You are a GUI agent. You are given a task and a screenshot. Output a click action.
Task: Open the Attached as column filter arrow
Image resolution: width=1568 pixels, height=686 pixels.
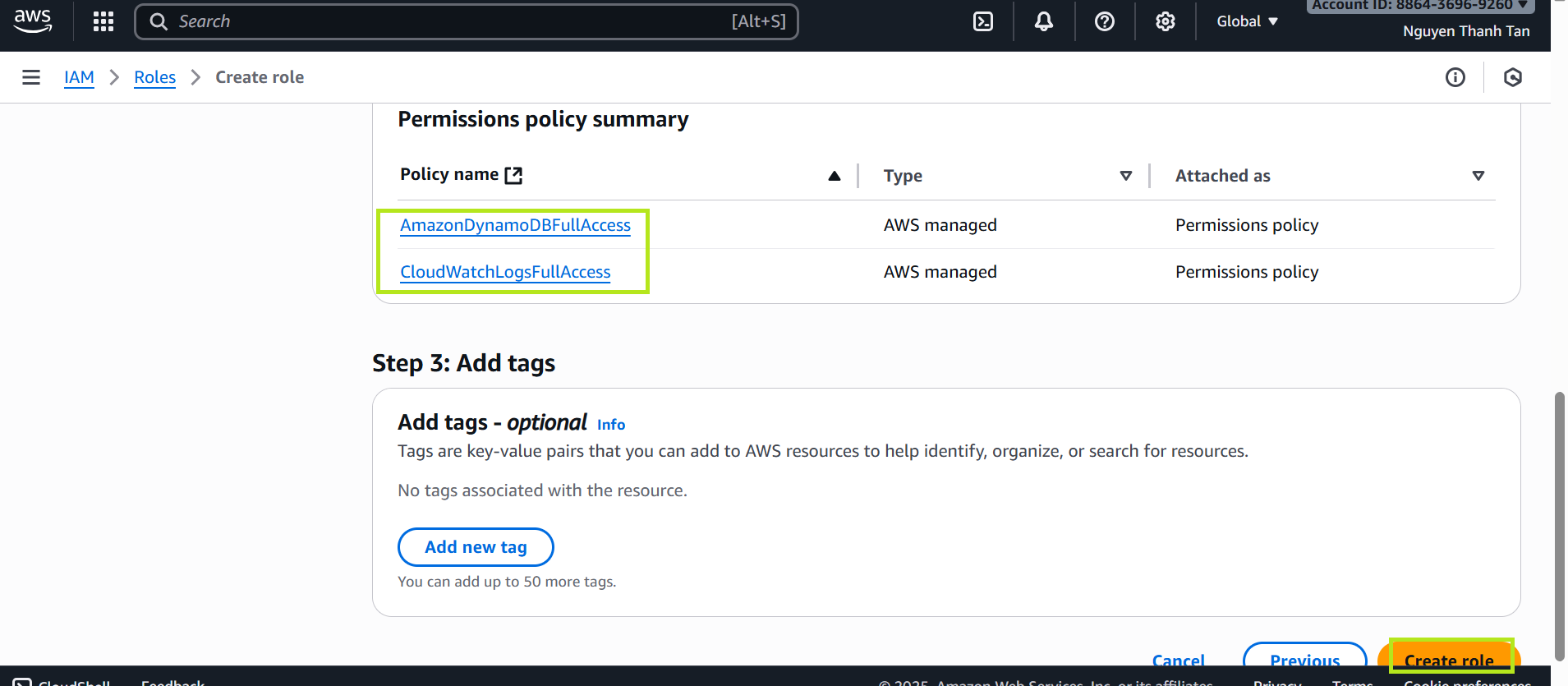pos(1478,176)
